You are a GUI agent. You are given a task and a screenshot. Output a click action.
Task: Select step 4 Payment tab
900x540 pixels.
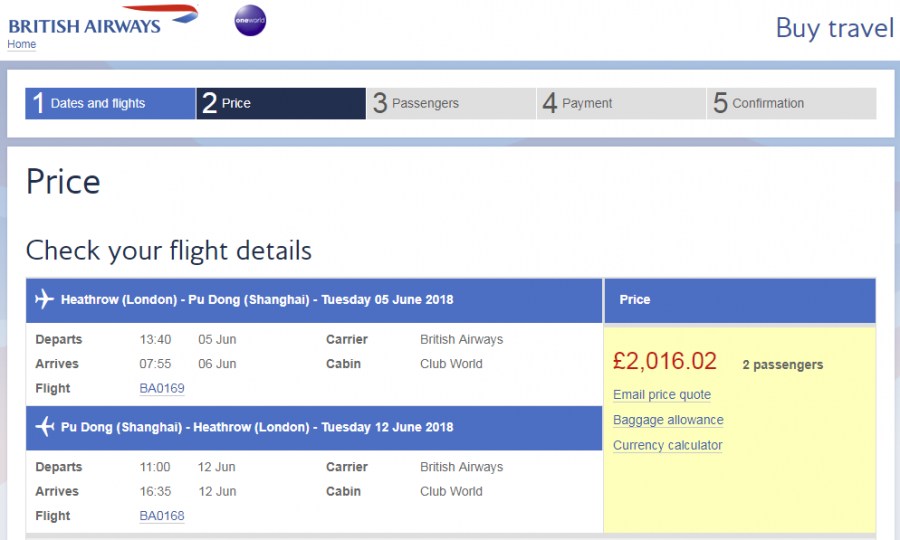620,103
